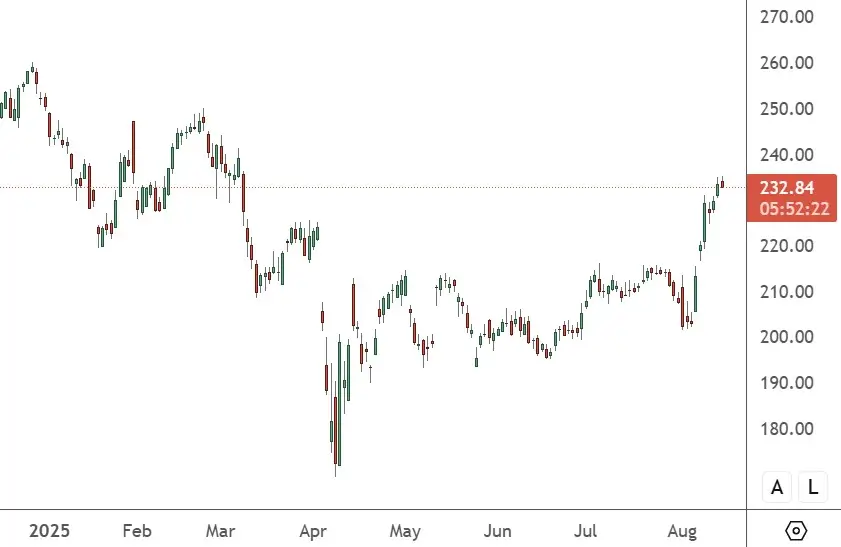Image resolution: width=841 pixels, height=547 pixels.
Task: Select the Jul label on time axis
Action: click(587, 530)
